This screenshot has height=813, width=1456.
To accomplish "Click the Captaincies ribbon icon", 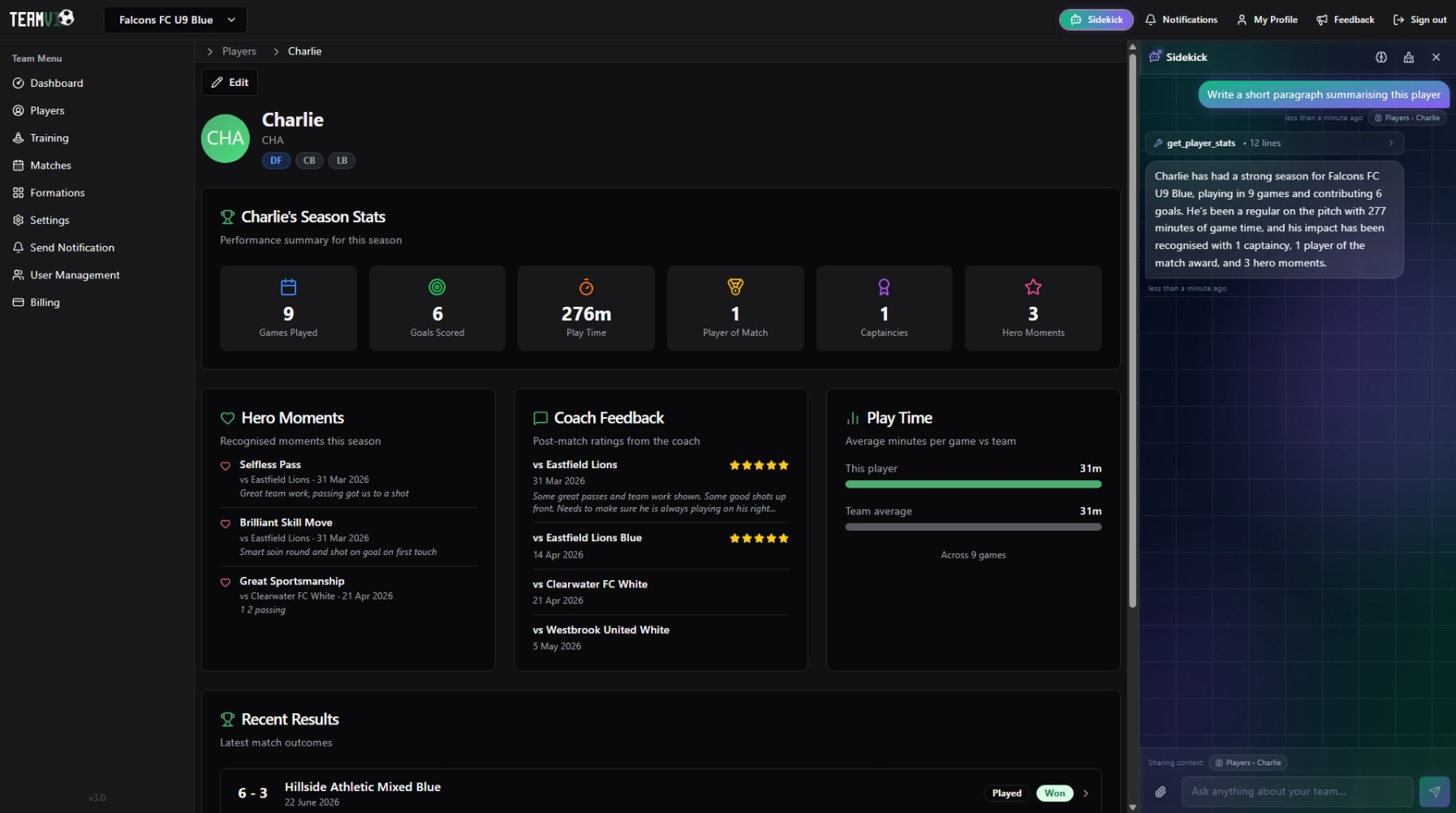I will [884, 287].
